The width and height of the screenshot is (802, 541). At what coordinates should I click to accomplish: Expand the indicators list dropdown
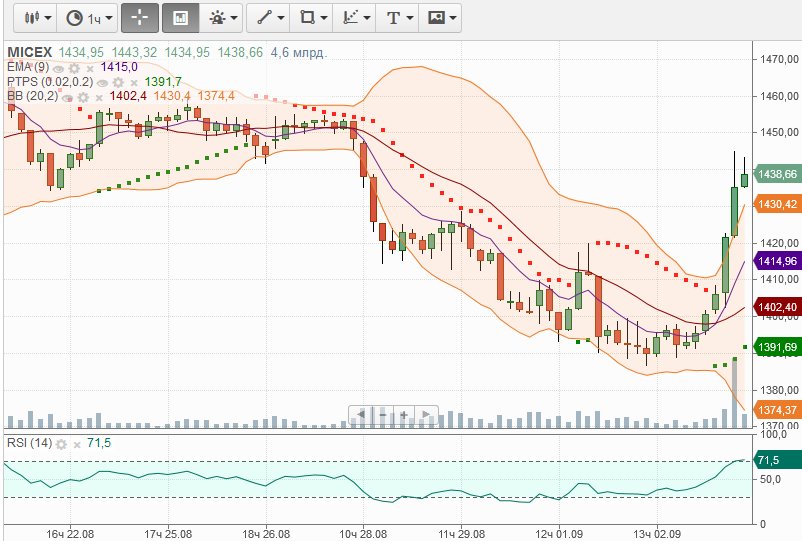221,18
